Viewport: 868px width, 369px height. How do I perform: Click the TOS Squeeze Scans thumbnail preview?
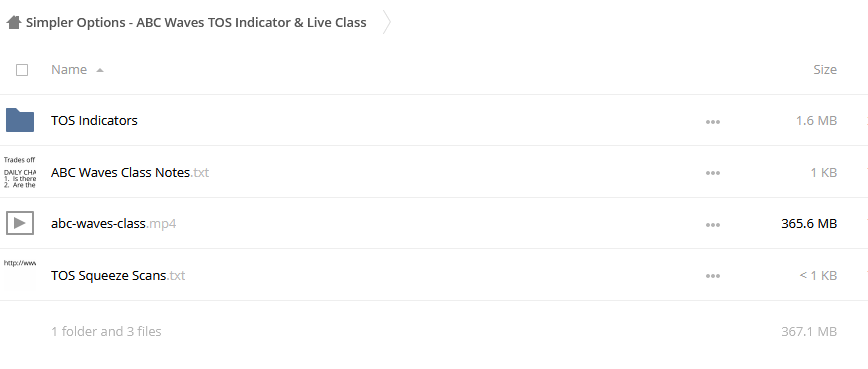[20, 275]
